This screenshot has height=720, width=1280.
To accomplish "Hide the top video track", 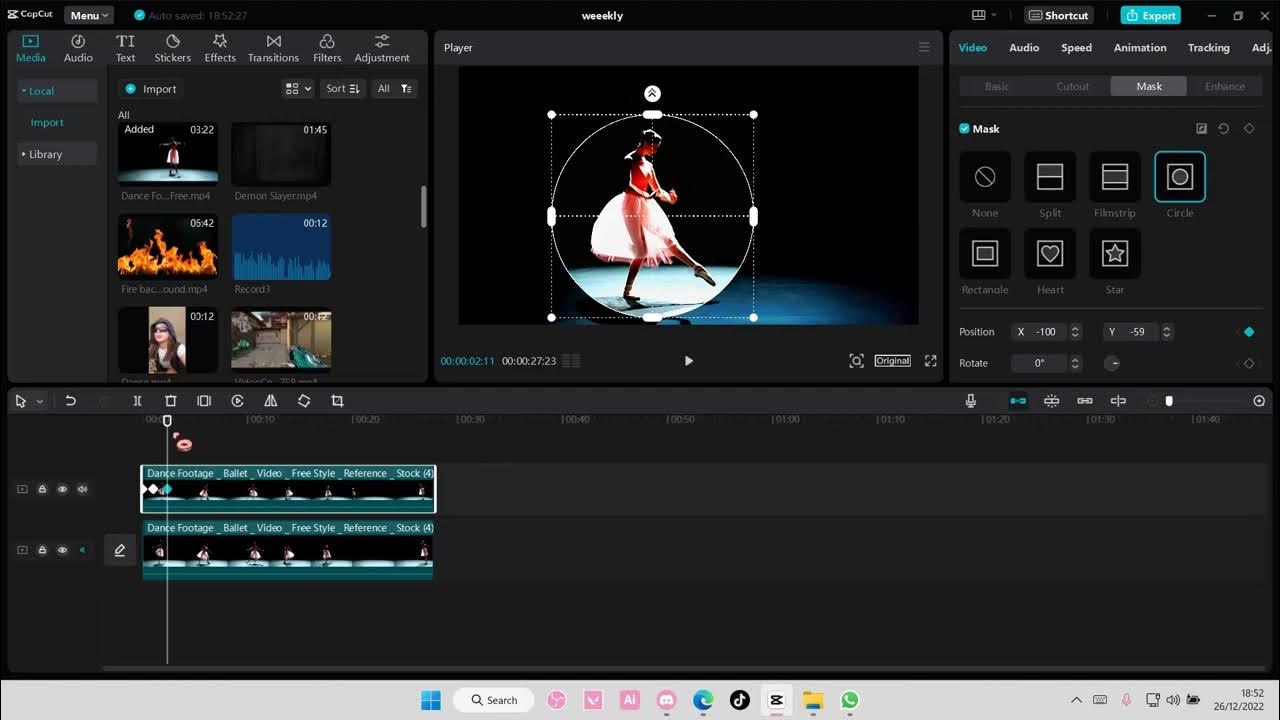I will click(x=62, y=489).
